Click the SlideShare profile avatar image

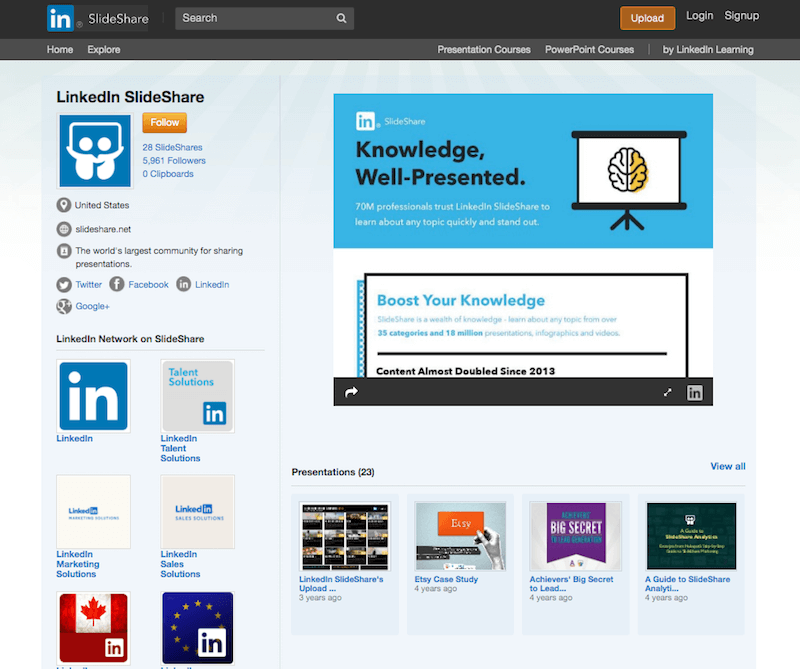tap(95, 151)
